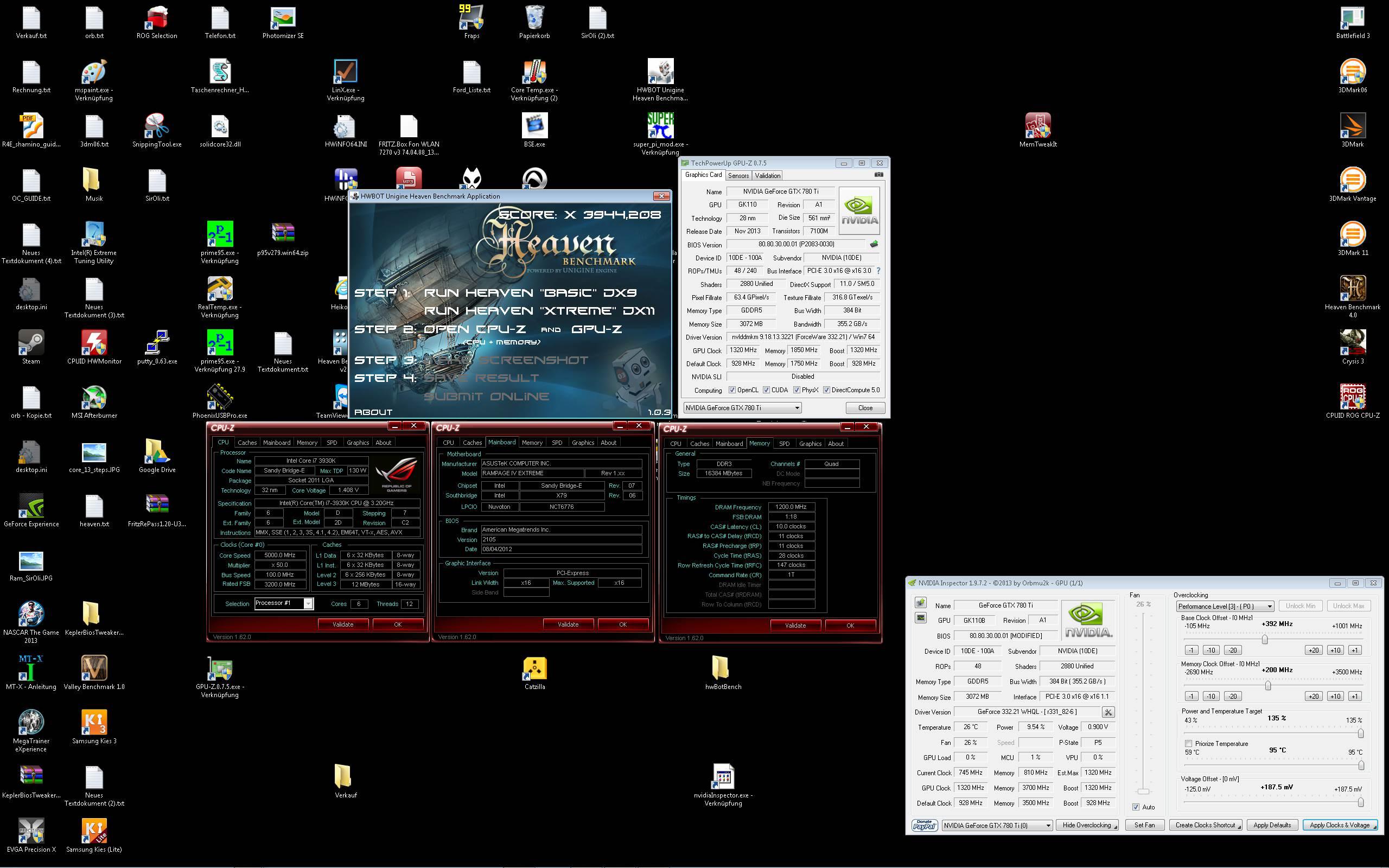Click the -10 button under Memory Clock Offset
The height and width of the screenshot is (868, 1389).
point(1210,697)
